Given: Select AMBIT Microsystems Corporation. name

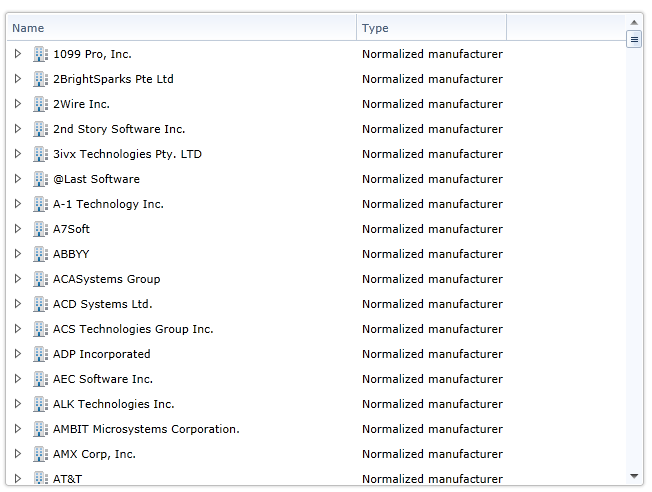Looking at the screenshot, I should click(146, 429).
